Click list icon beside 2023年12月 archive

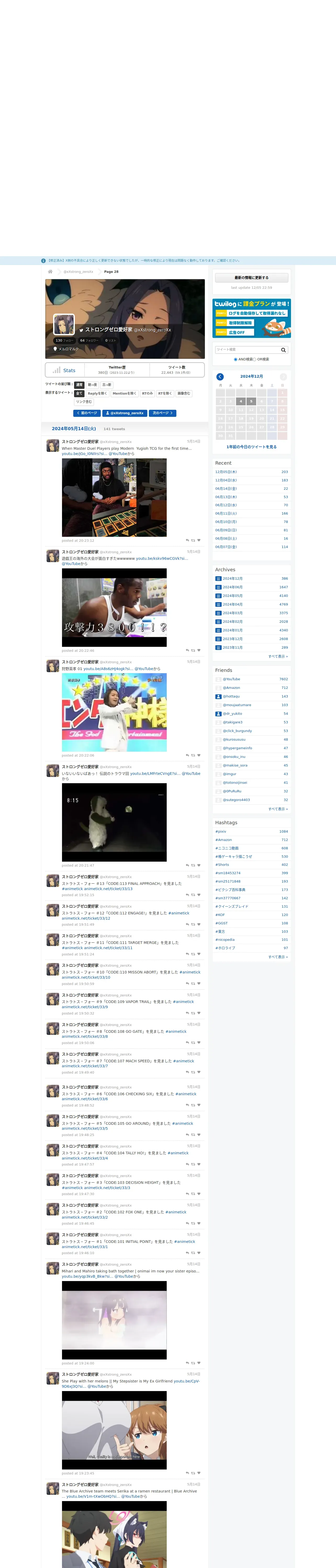point(218,639)
